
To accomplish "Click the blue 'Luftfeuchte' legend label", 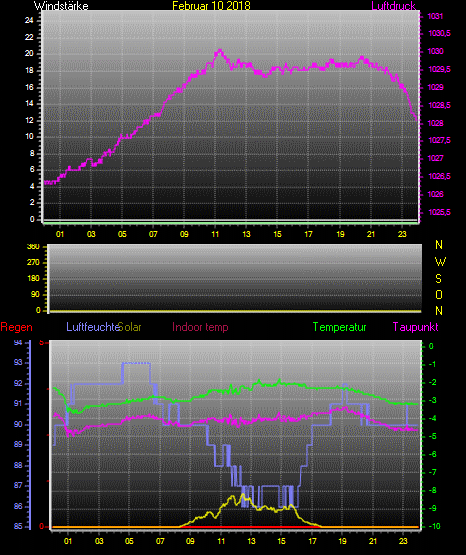I will (93, 327).
